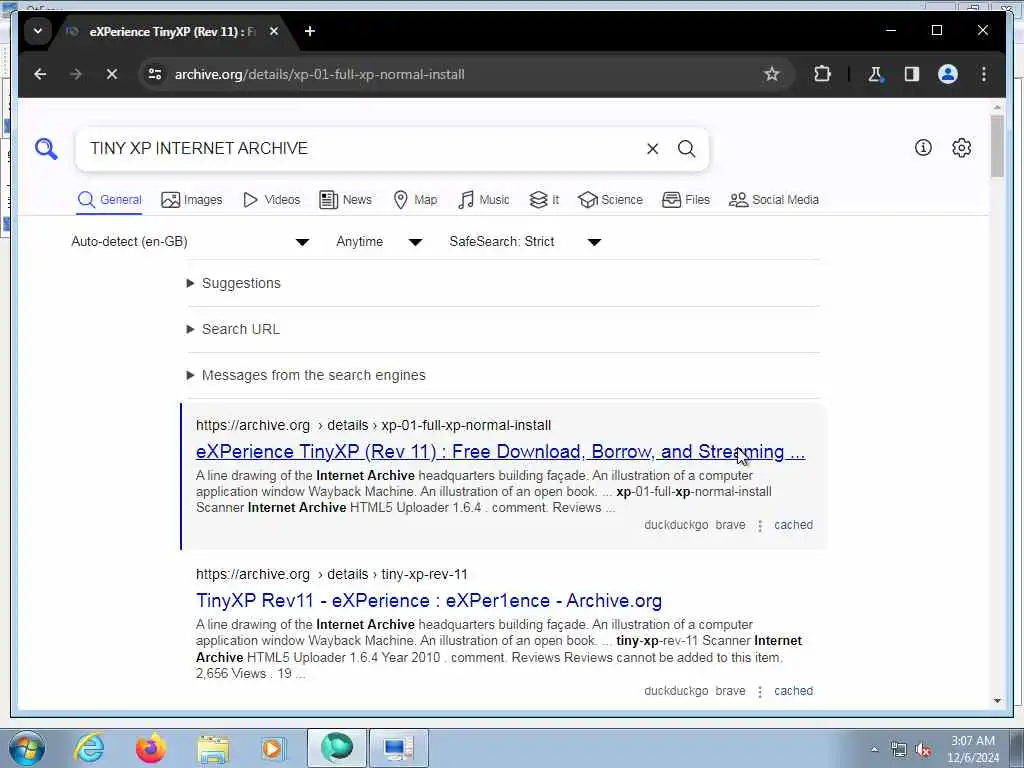Image resolution: width=1024 pixels, height=768 pixels.
Task: Select the General search tab
Action: pyautogui.click(x=109, y=200)
